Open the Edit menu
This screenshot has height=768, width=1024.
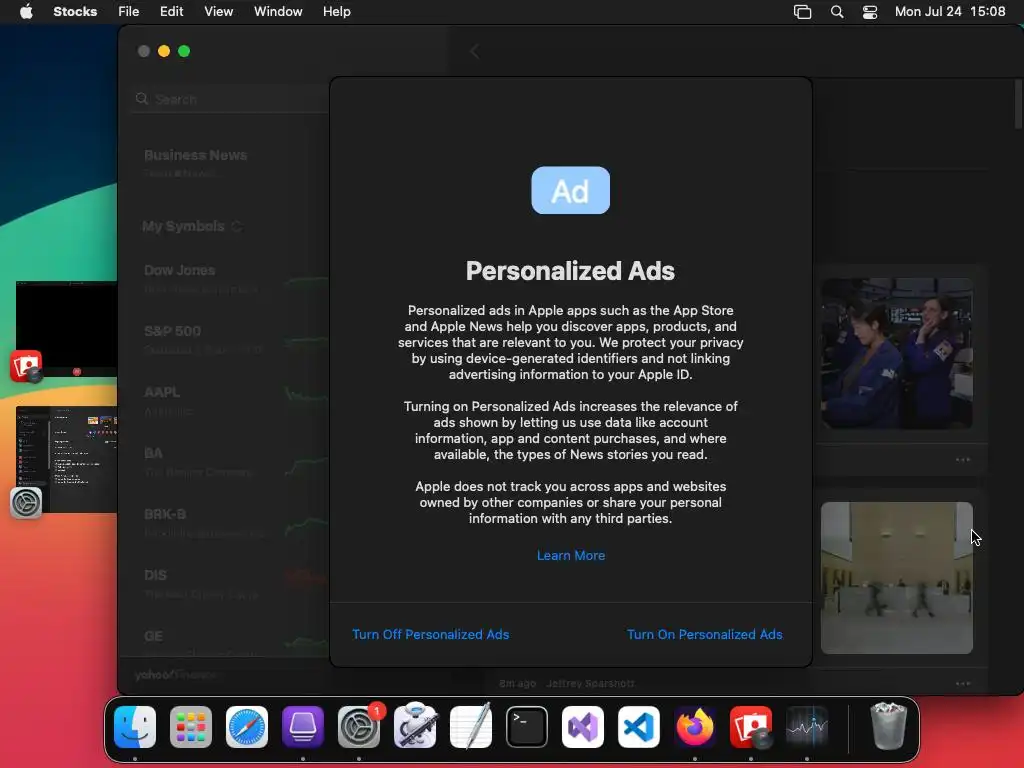[x=171, y=12]
